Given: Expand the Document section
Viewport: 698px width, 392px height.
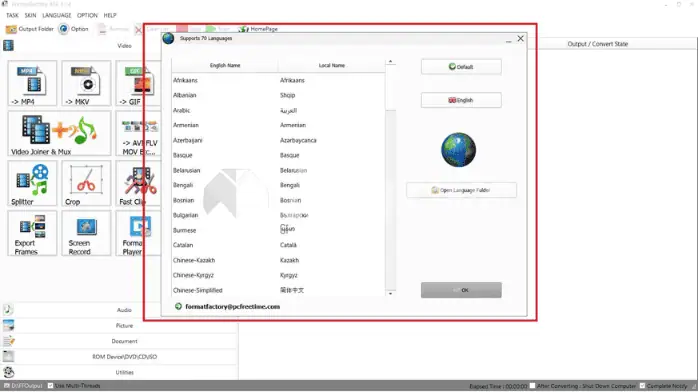Looking at the screenshot, I should [x=124, y=341].
